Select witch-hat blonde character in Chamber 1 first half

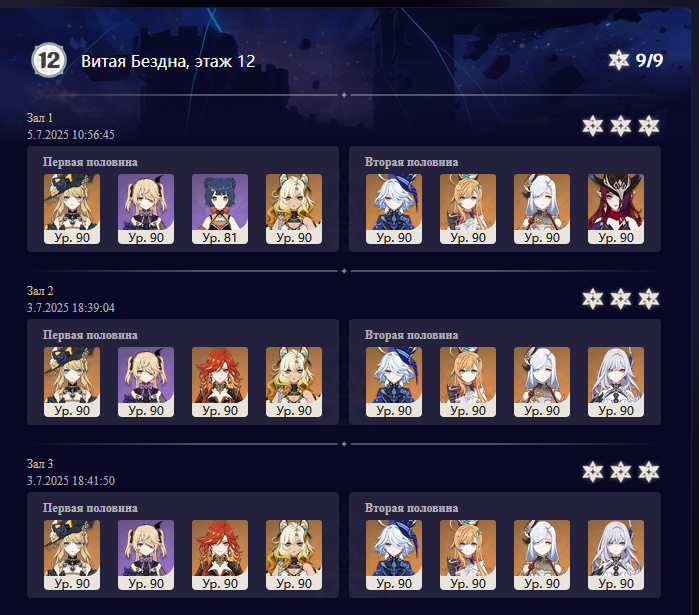click(72, 209)
